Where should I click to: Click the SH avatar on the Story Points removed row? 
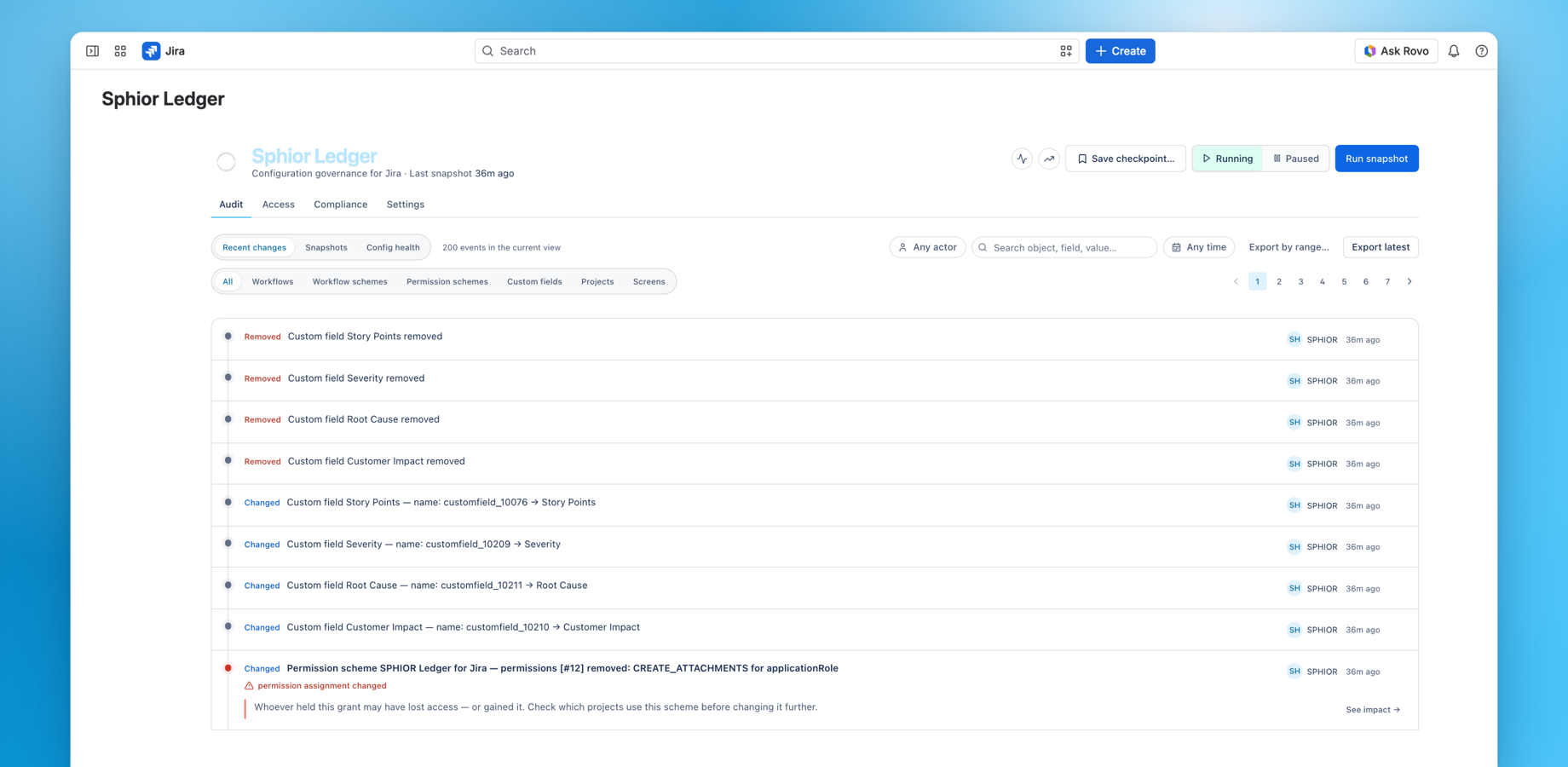1294,339
